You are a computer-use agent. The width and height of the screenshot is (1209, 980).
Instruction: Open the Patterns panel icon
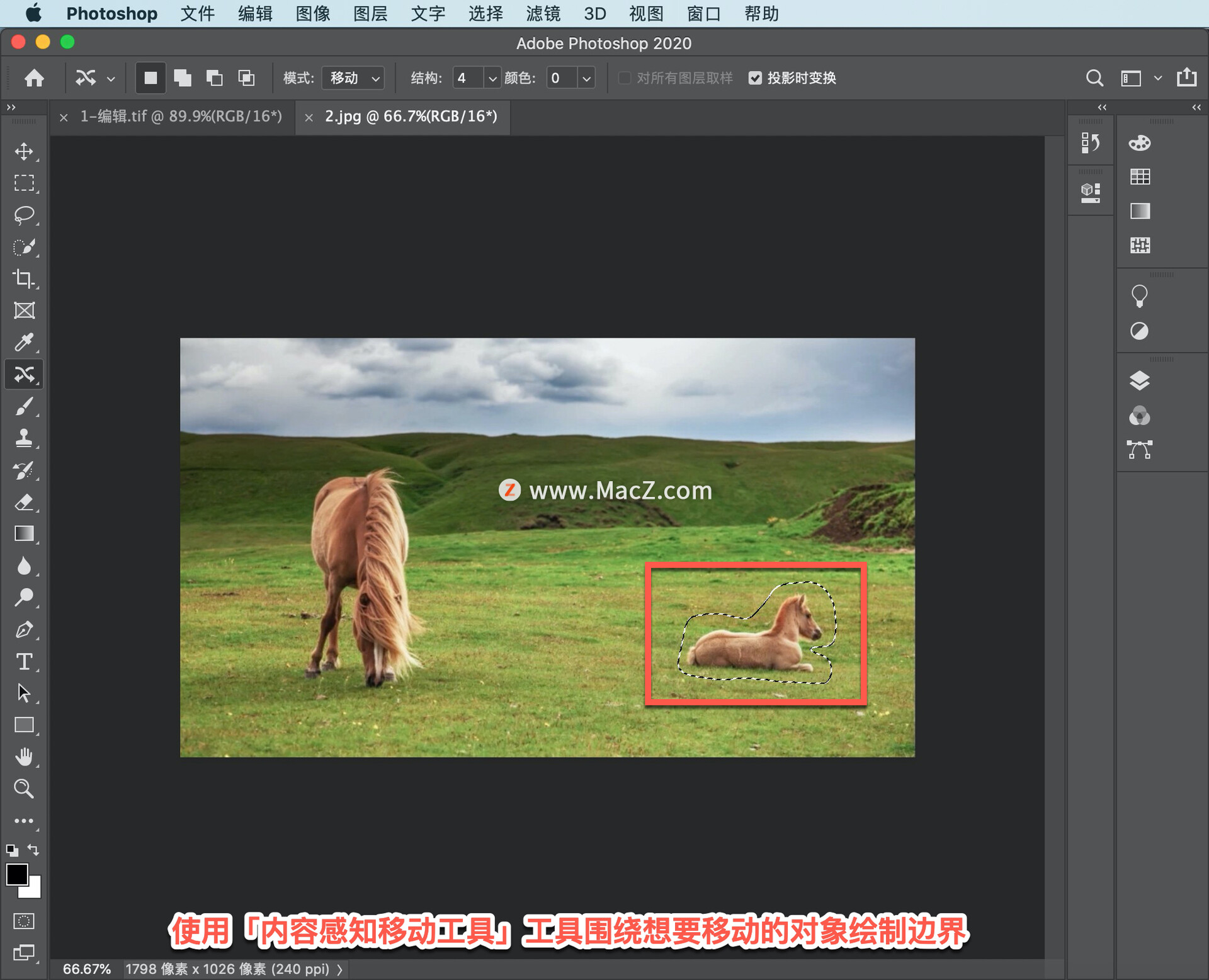[x=1140, y=245]
